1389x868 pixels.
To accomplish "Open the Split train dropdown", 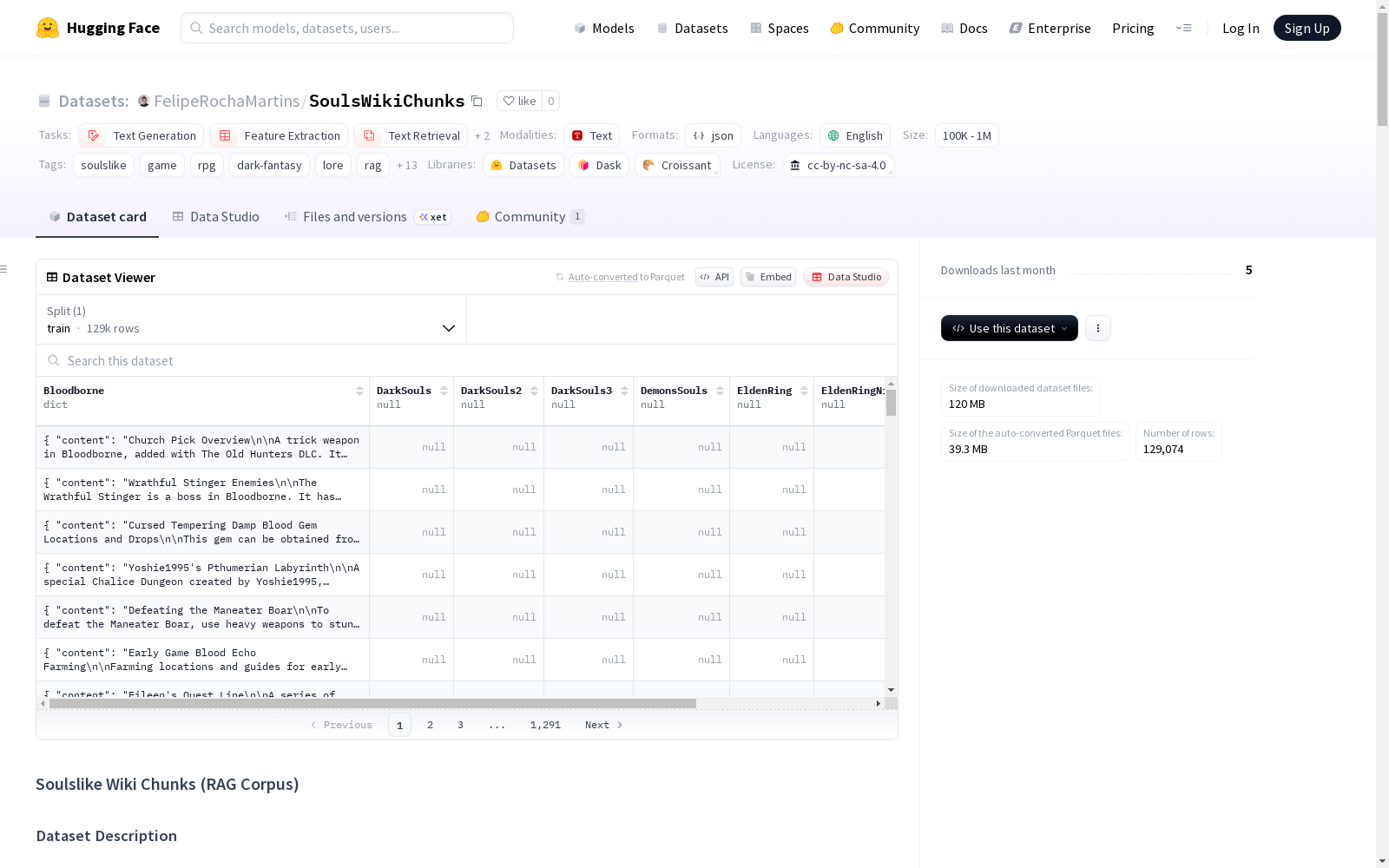I will tap(251, 319).
